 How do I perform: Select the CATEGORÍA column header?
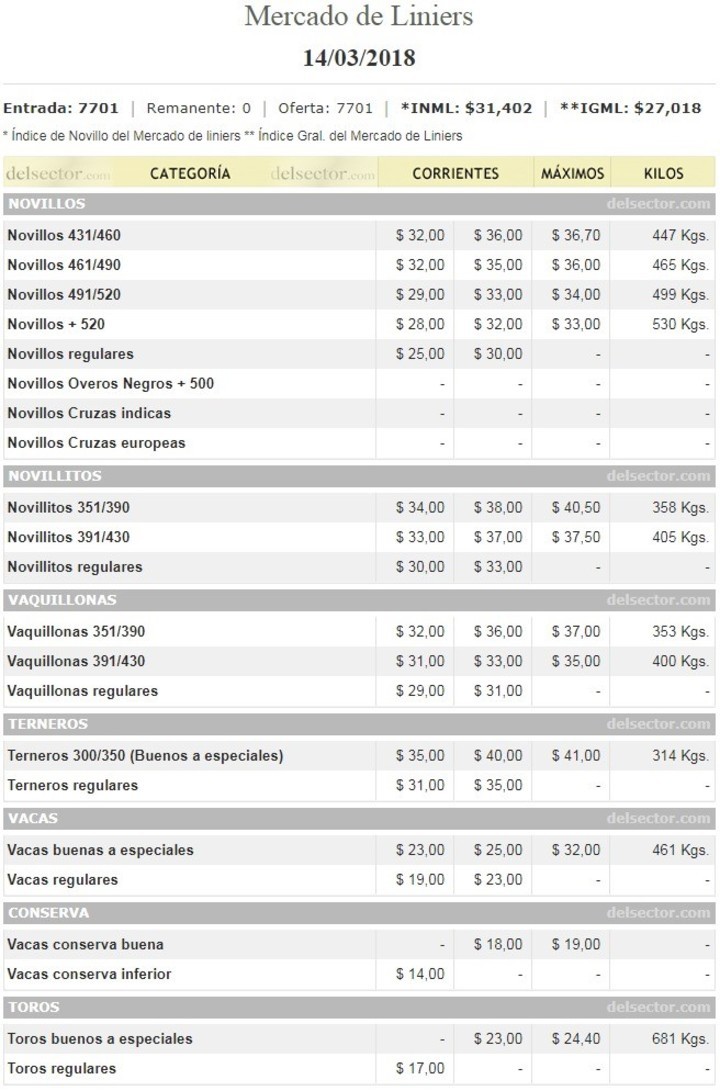190,173
